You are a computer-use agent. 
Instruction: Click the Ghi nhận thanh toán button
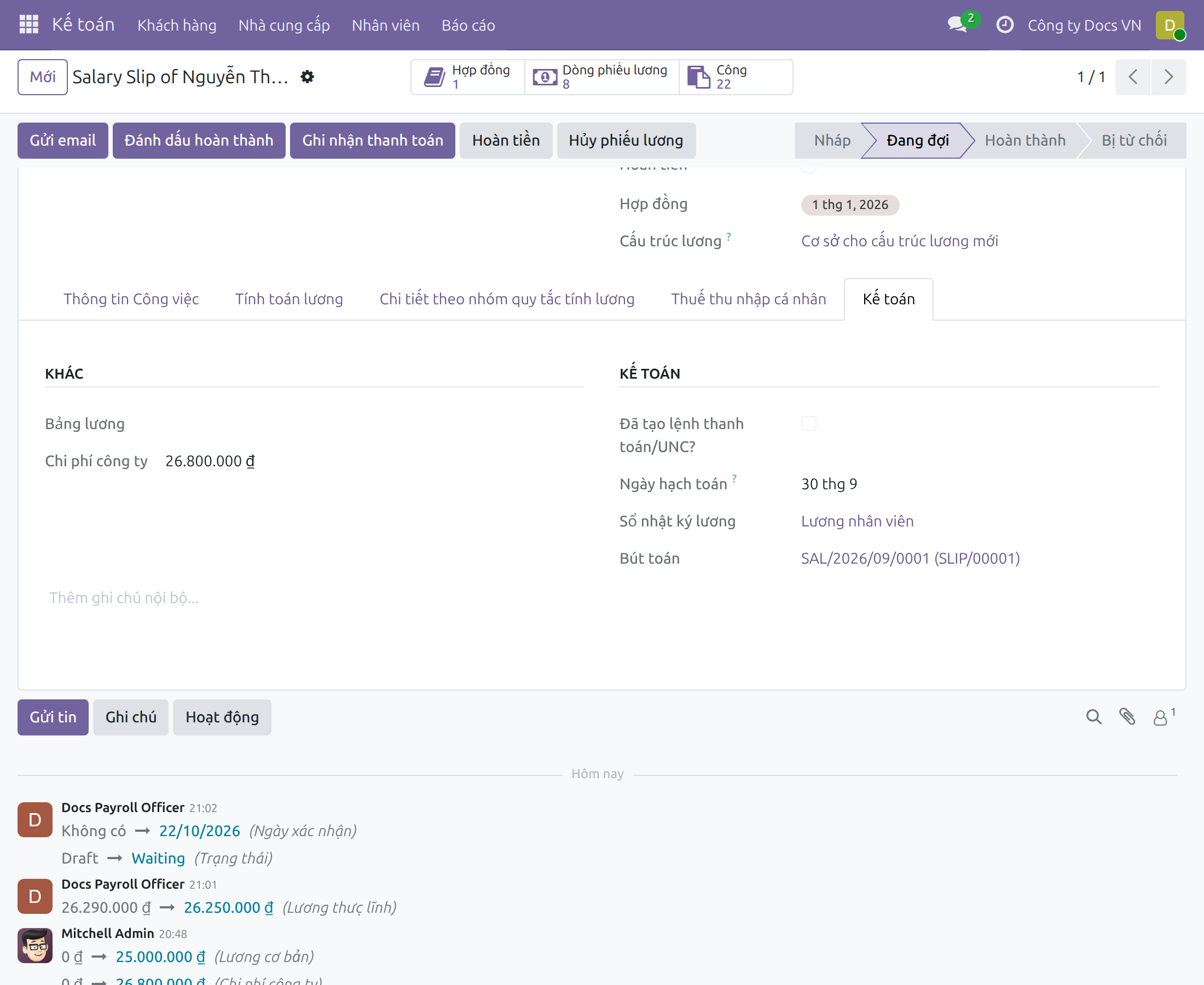tap(372, 141)
